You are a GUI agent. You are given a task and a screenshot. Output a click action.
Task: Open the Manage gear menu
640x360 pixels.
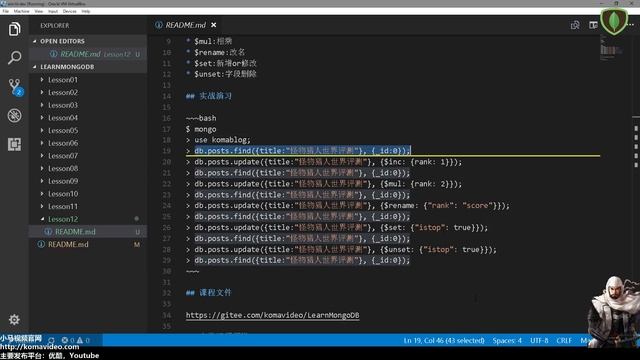[14, 319]
